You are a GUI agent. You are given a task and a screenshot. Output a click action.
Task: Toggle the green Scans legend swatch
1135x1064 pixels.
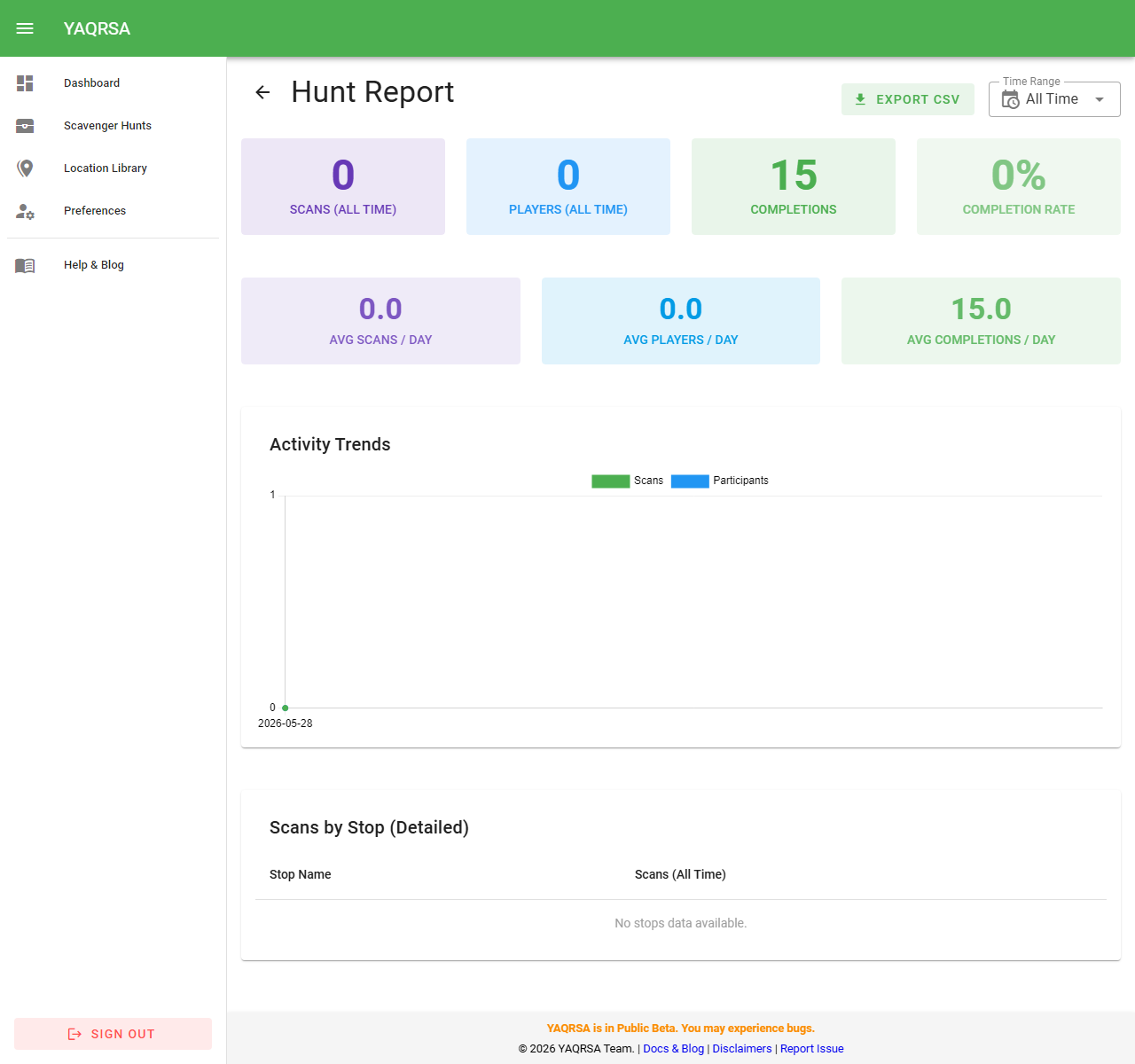611,481
